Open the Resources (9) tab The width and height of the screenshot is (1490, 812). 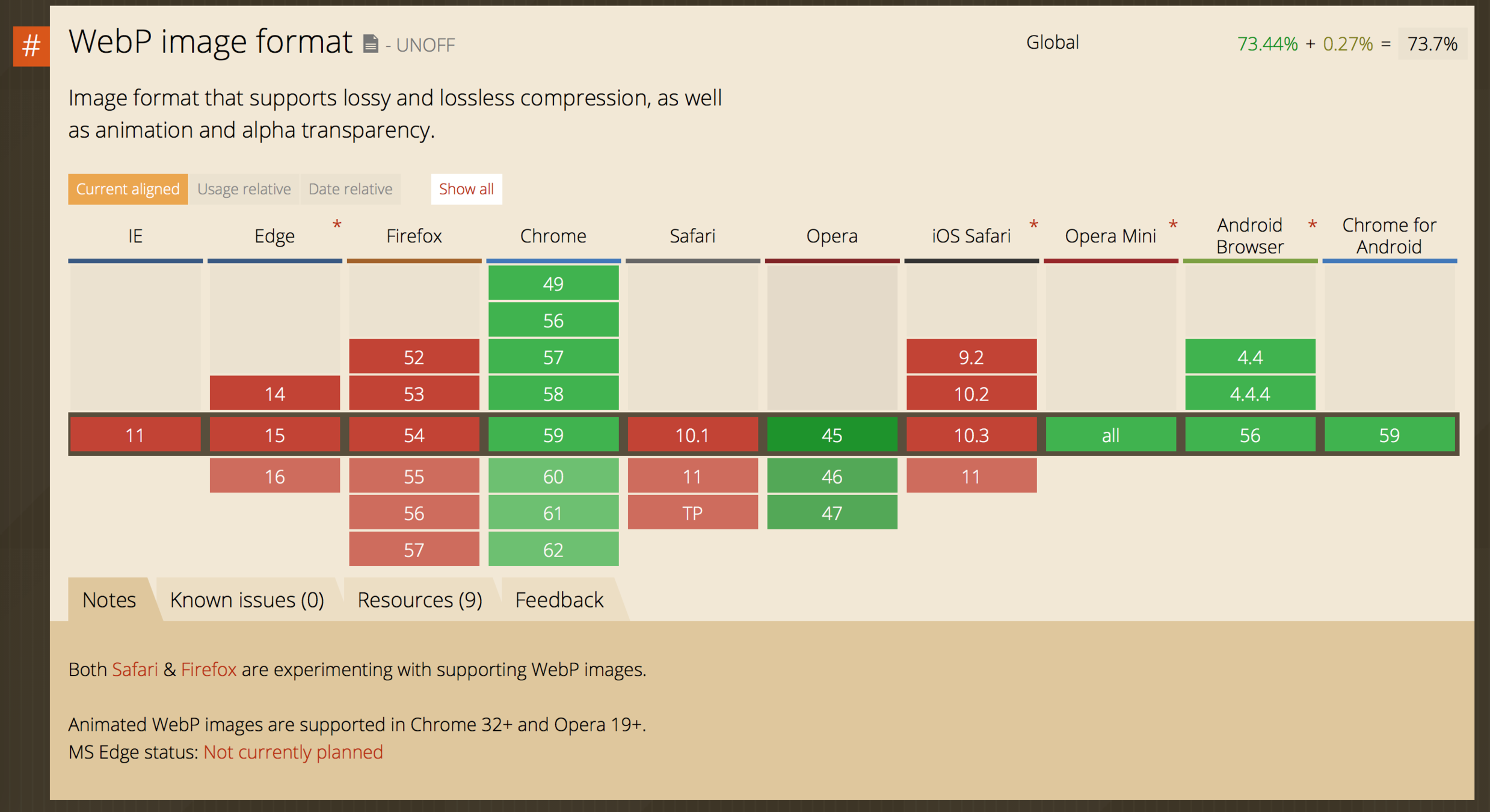pos(419,600)
